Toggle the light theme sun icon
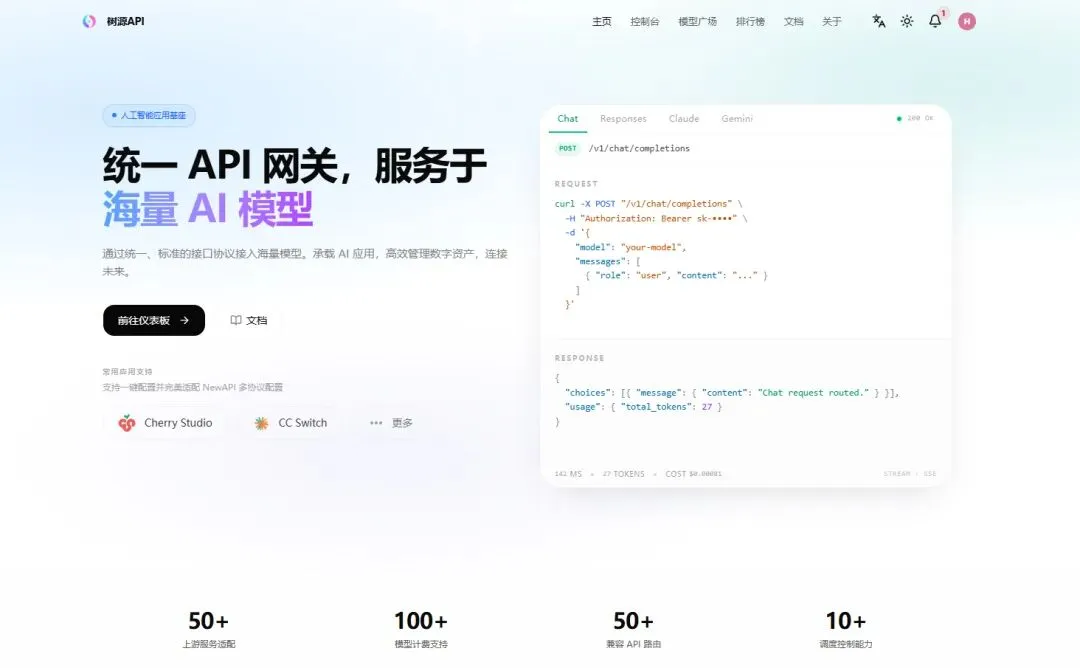The image size is (1080, 668). pos(907,21)
